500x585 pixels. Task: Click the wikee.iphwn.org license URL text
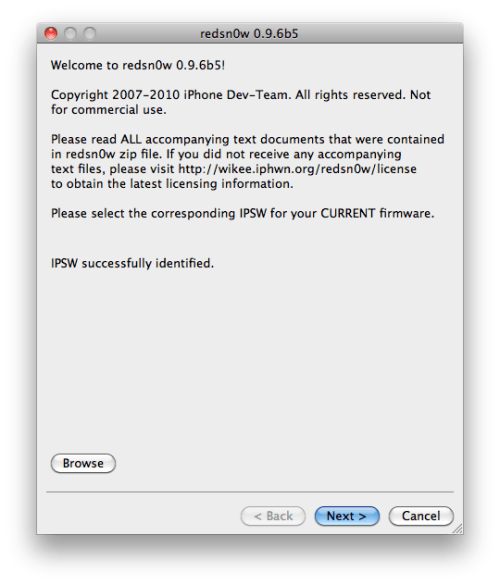click(x=297, y=169)
